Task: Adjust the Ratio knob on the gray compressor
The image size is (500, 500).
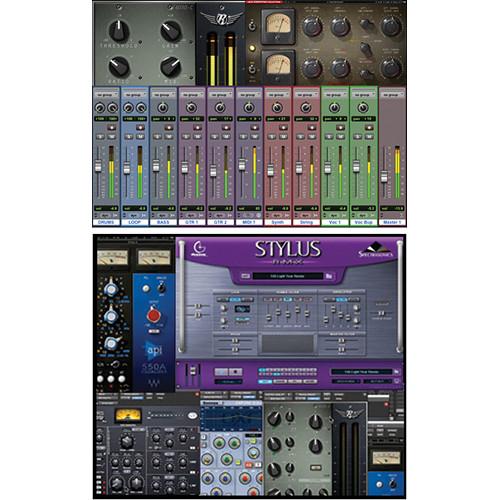Action: point(119,66)
